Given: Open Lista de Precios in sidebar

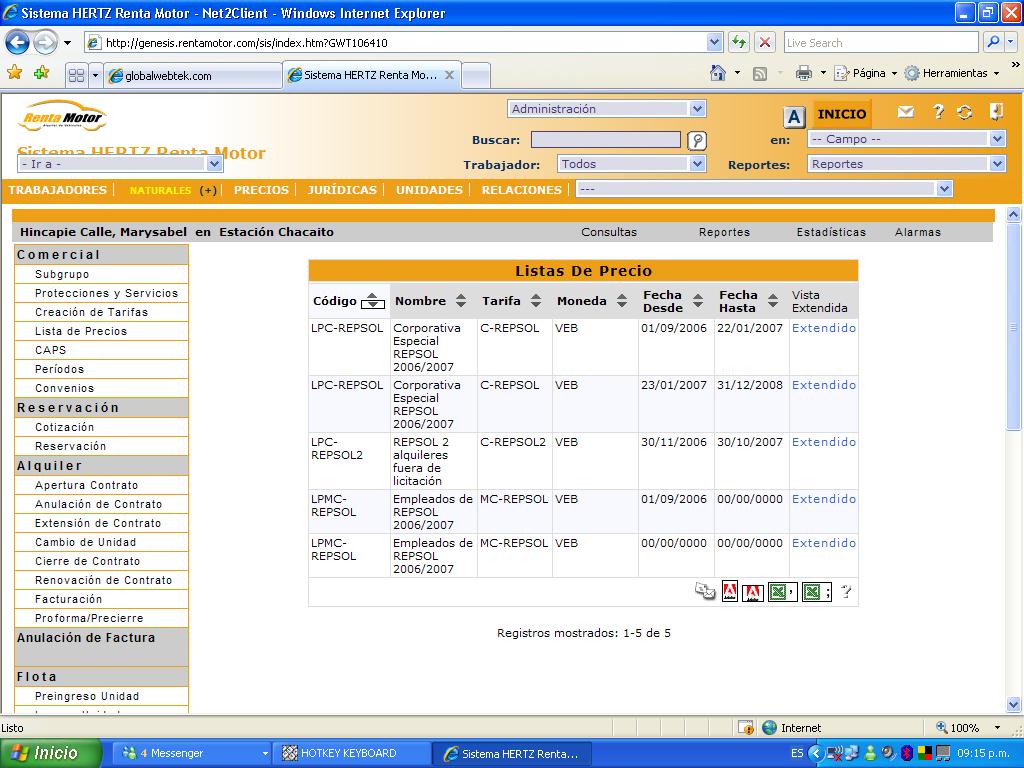Looking at the screenshot, I should pos(81,331).
